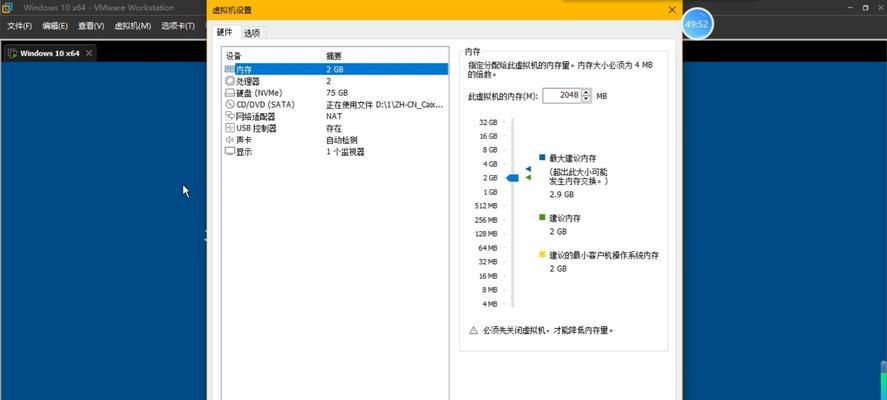Increase memory with the spinner up arrow
Image resolution: width=887 pixels, height=400 pixels.
click(586, 92)
